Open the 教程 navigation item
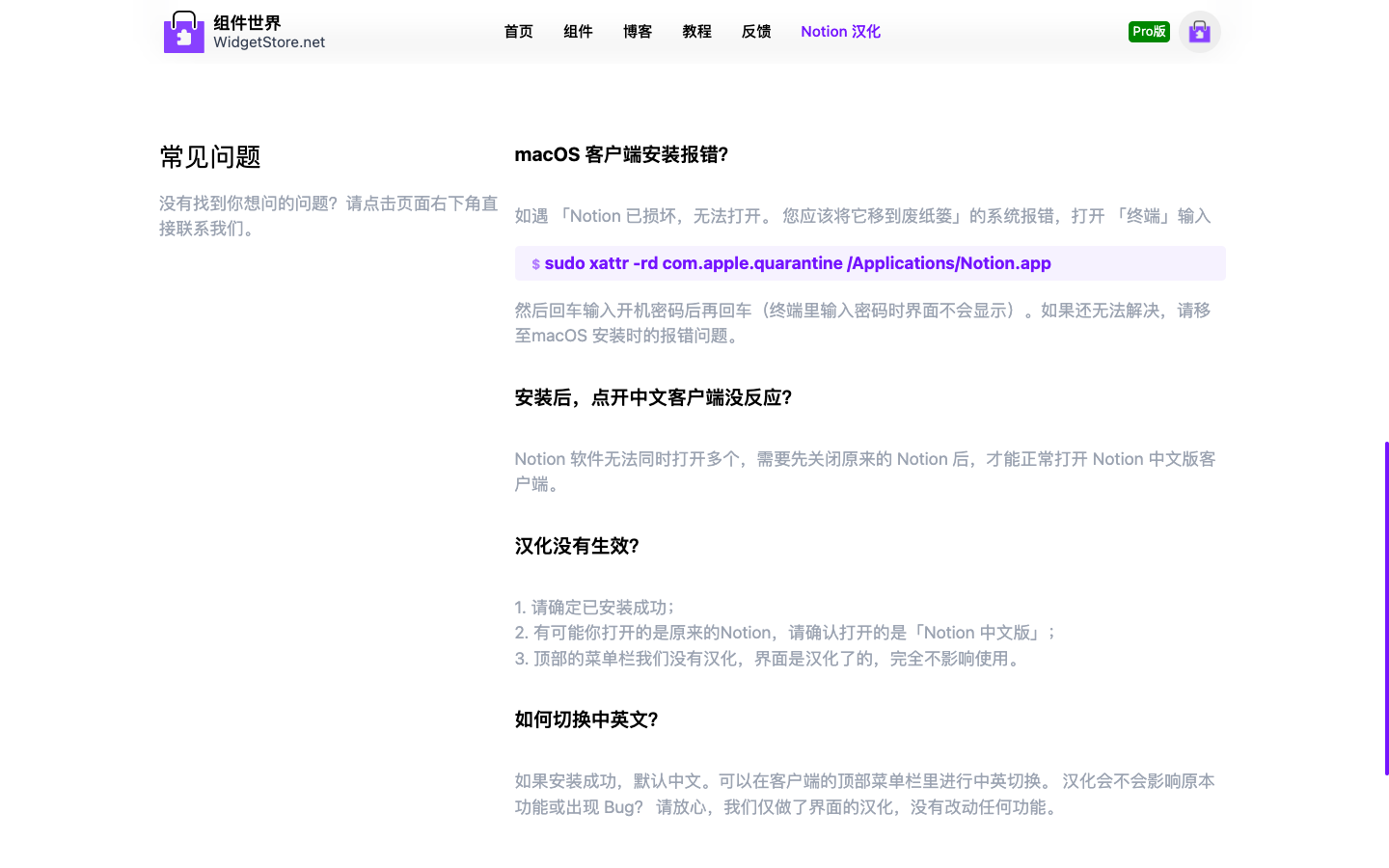 click(696, 32)
